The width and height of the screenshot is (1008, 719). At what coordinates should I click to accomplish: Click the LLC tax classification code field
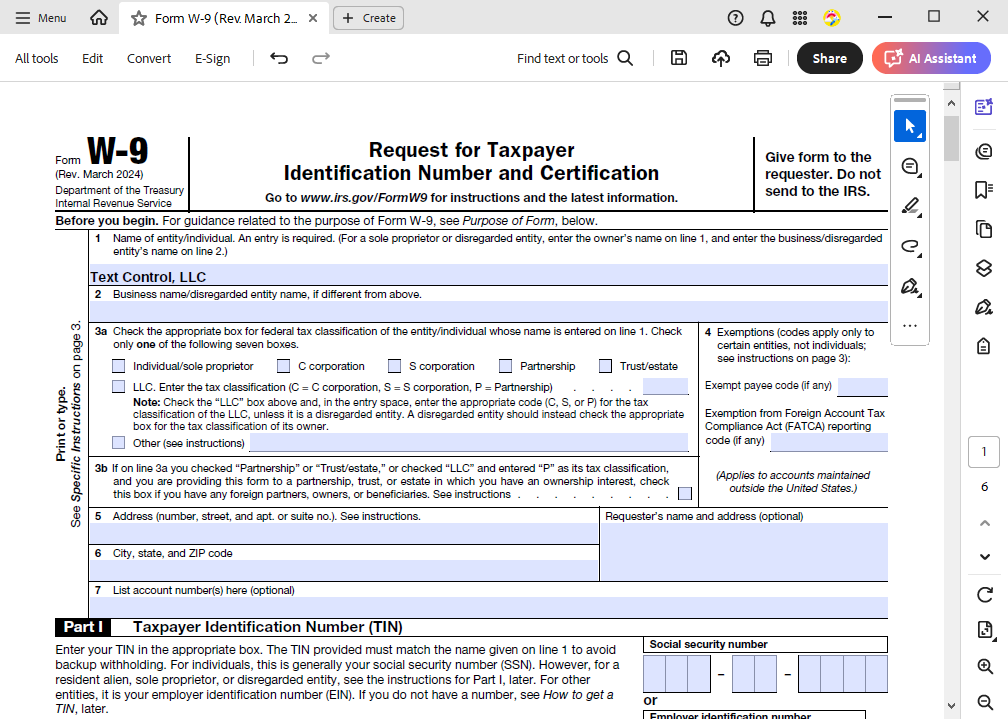tap(665, 386)
